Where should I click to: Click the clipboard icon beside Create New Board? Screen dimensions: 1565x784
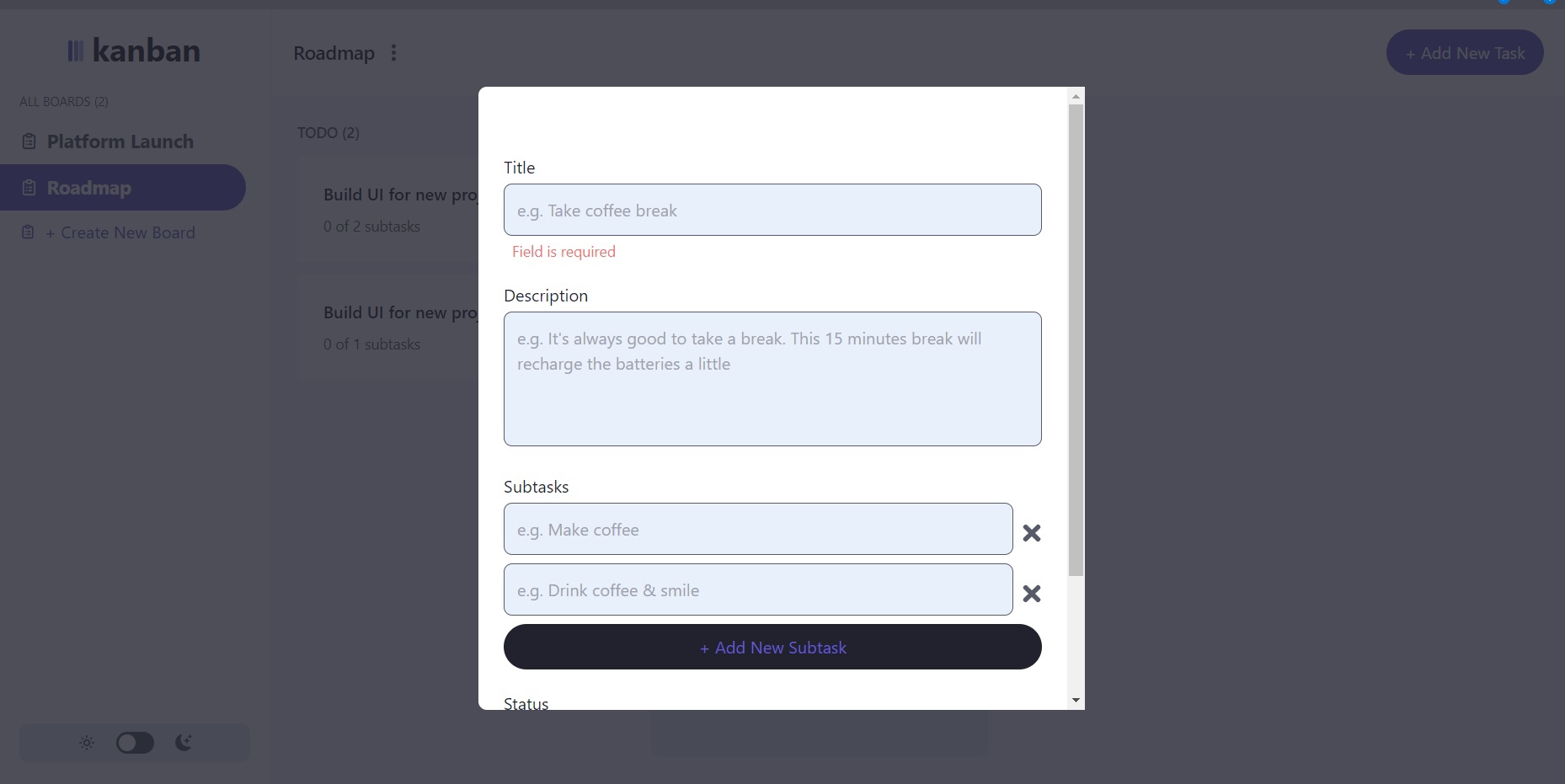[28, 232]
